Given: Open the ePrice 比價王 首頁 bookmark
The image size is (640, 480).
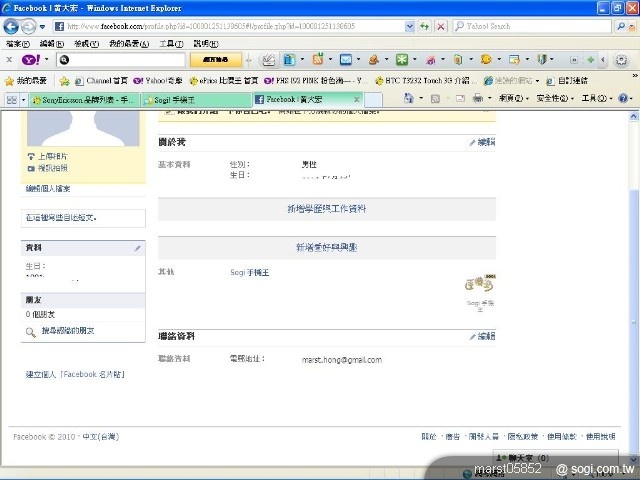Looking at the screenshot, I should [x=224, y=81].
